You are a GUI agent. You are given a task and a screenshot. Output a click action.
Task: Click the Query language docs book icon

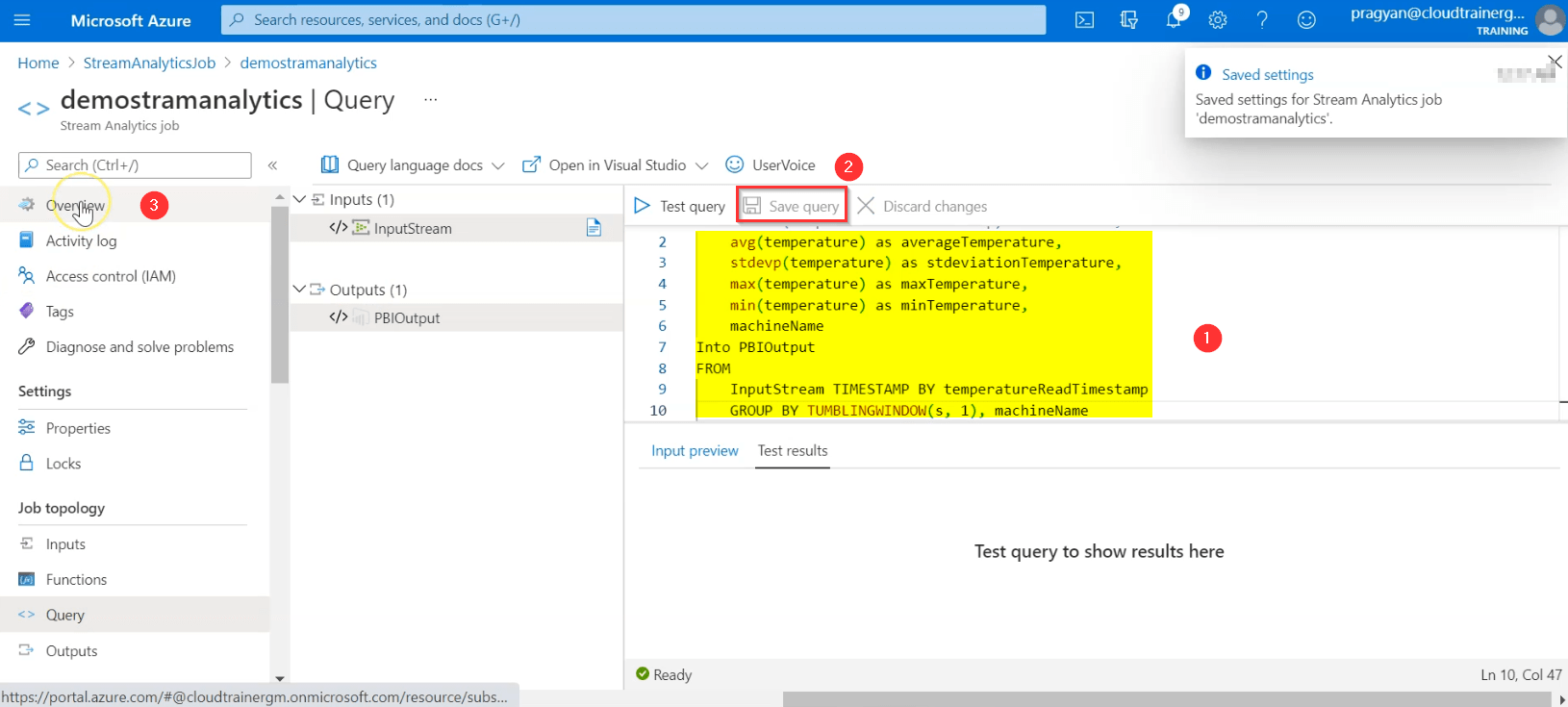click(x=329, y=164)
